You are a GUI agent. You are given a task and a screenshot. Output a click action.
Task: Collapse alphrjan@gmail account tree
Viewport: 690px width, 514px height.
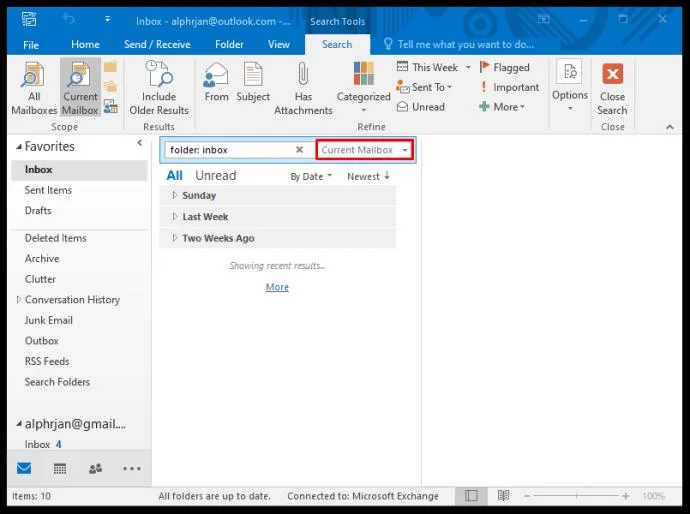tap(19, 424)
